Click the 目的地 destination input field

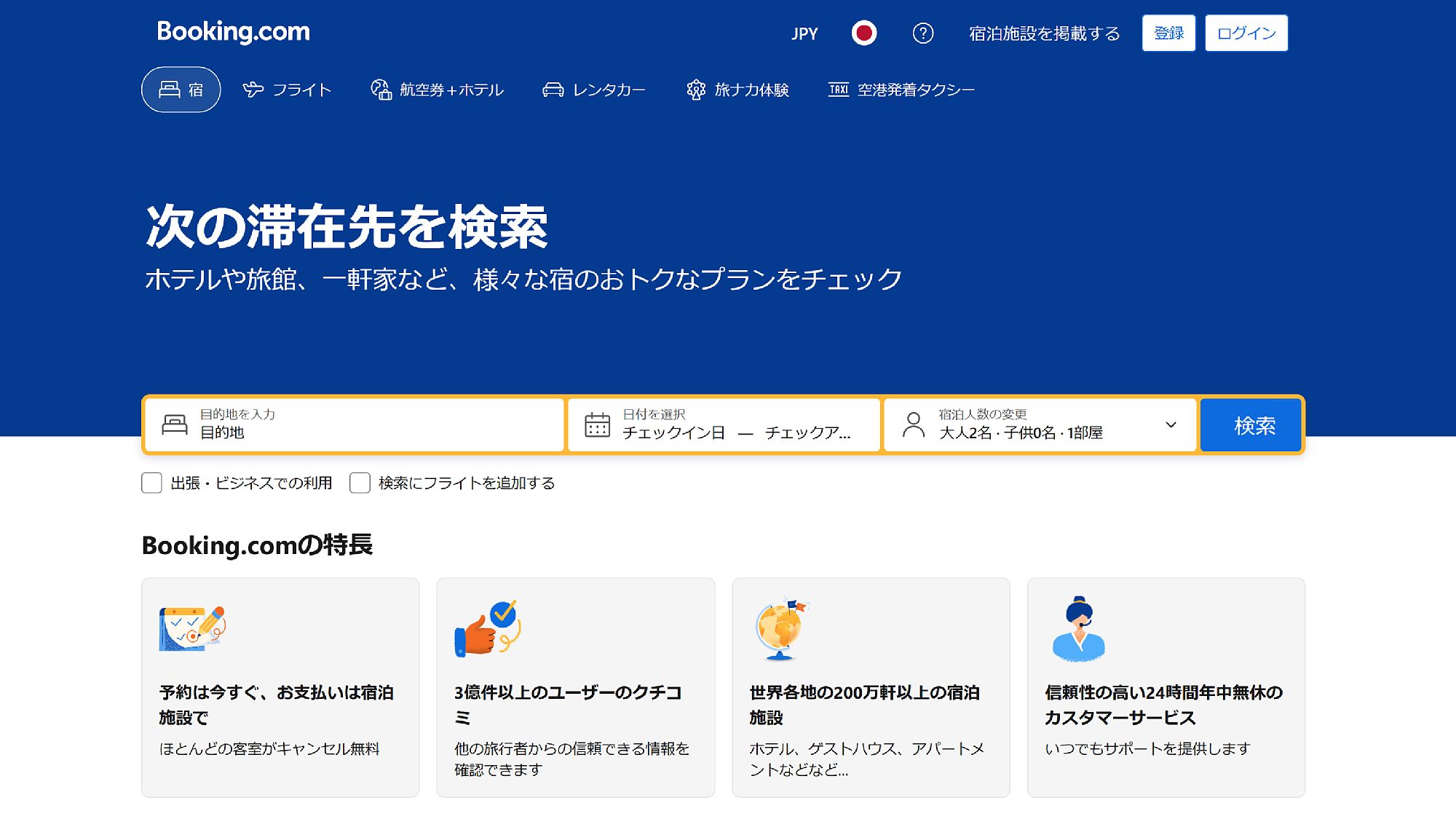coord(355,424)
